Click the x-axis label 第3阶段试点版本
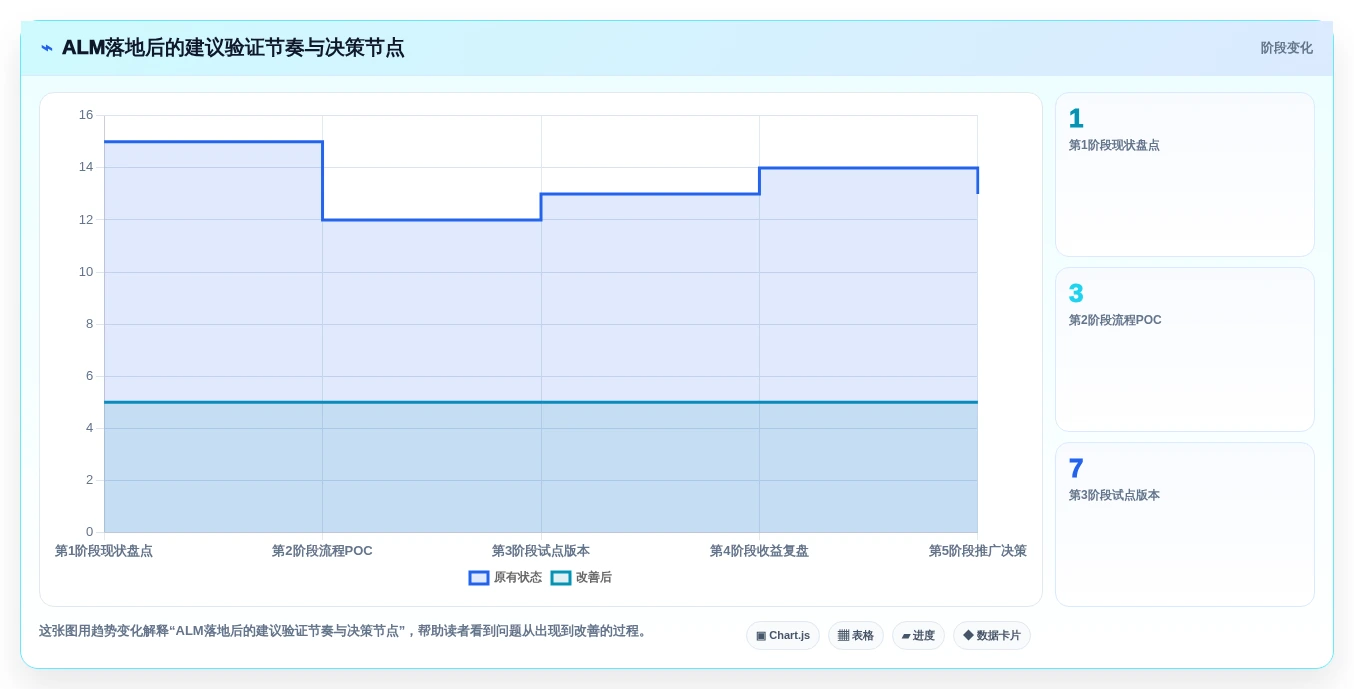Screen dimensions: 1354x689 (x=541, y=551)
